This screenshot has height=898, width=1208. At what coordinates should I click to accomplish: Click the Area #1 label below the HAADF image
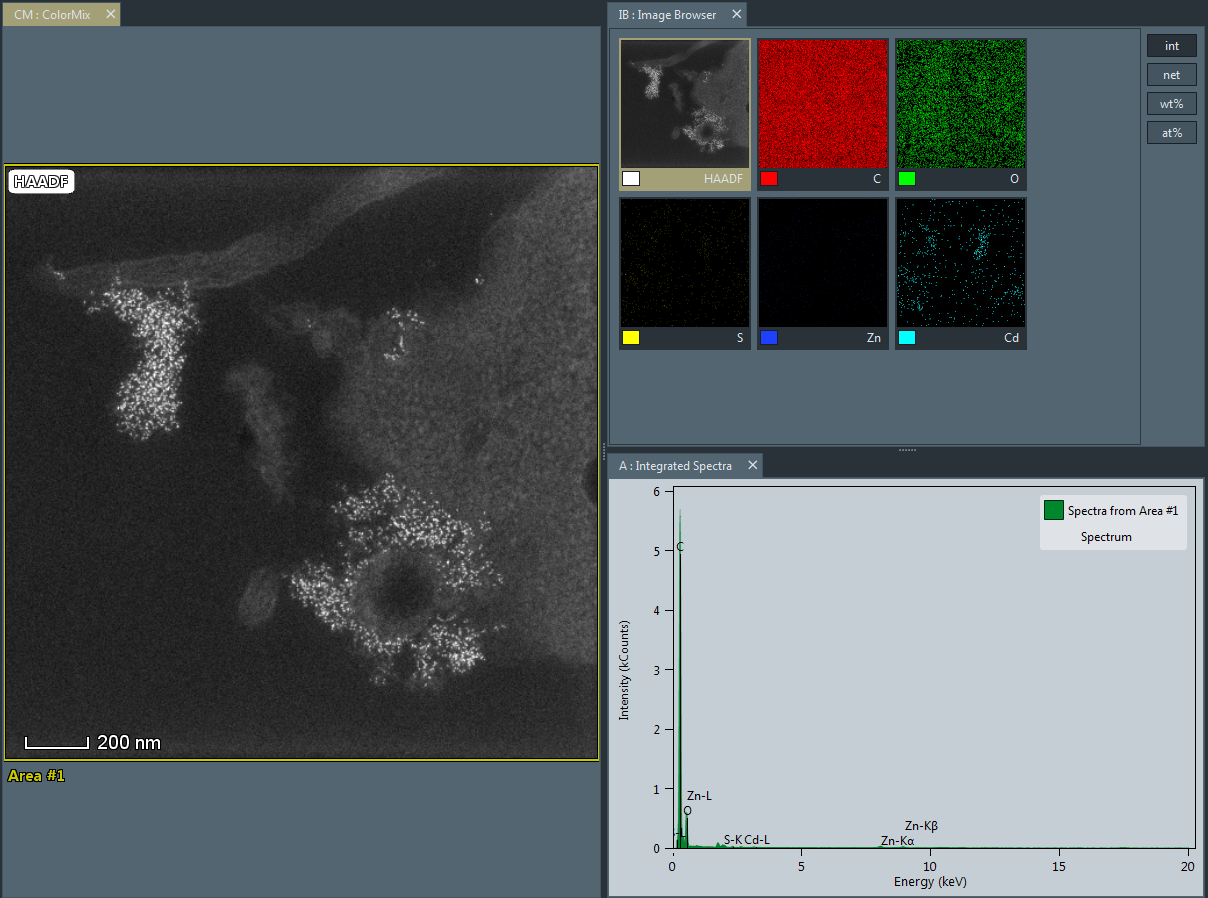[36, 775]
